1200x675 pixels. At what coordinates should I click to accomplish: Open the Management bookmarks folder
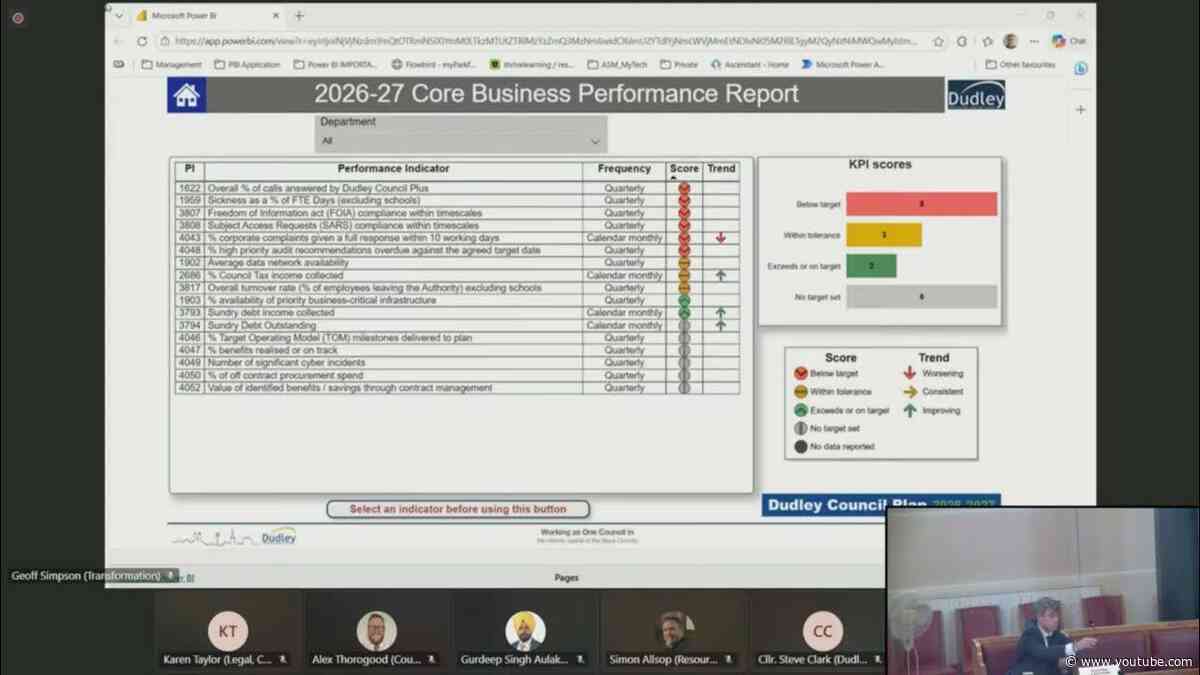click(x=172, y=64)
